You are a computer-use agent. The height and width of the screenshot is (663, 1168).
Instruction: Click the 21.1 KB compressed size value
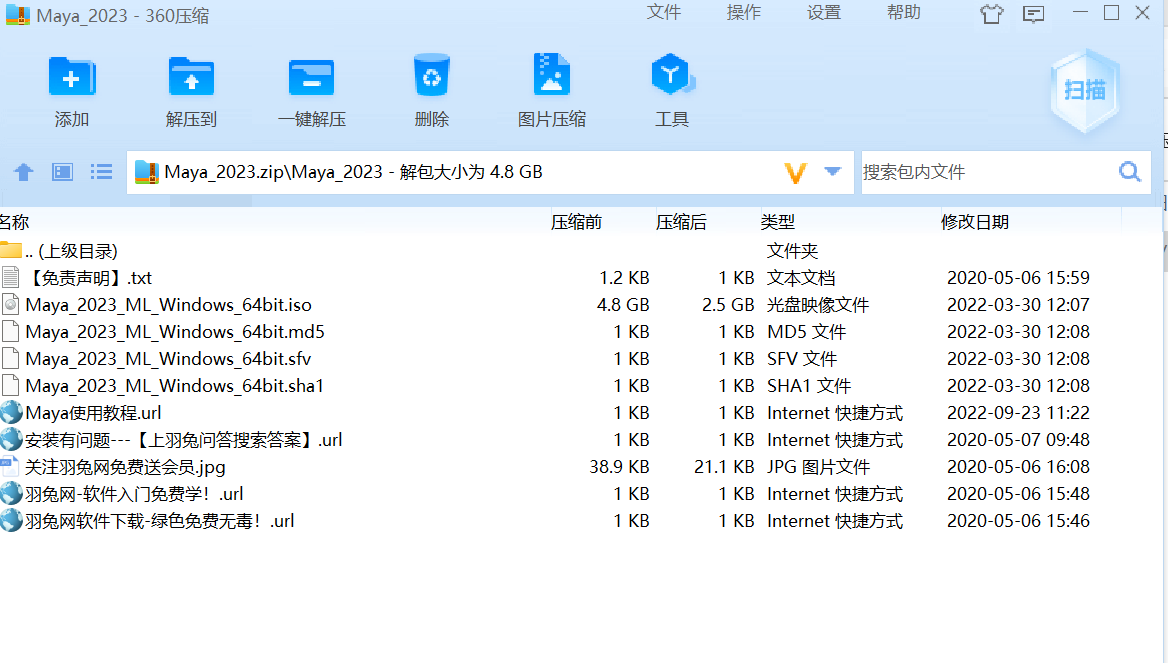point(724,467)
